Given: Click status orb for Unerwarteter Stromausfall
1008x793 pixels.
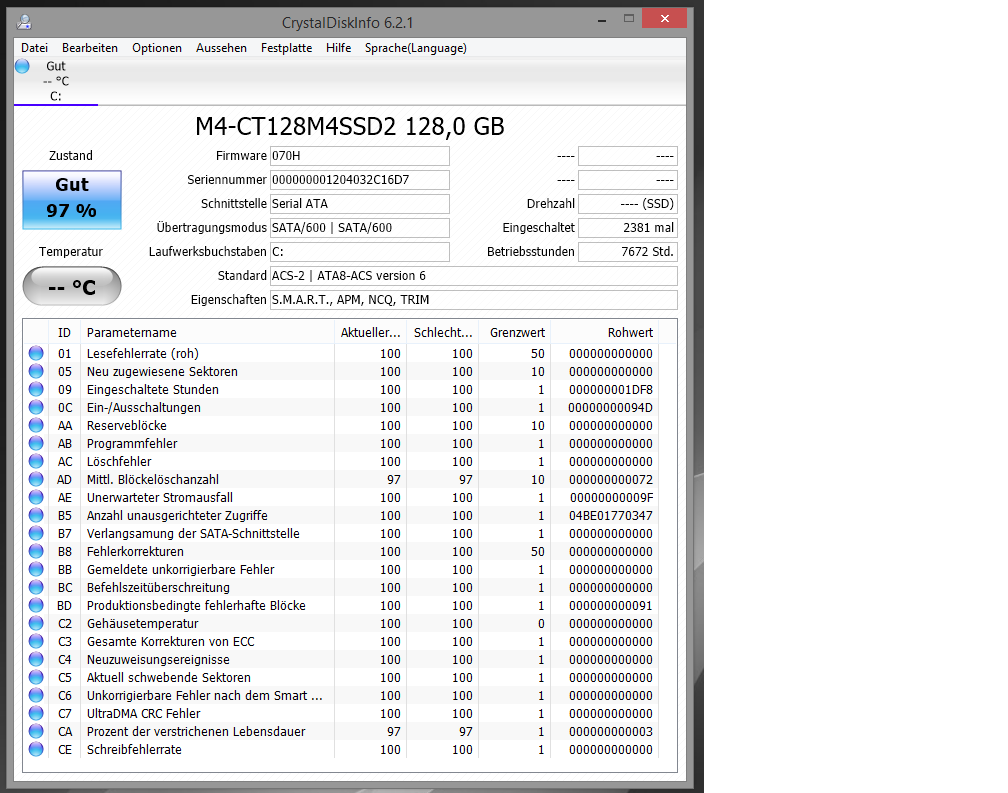Looking at the screenshot, I should [36, 497].
